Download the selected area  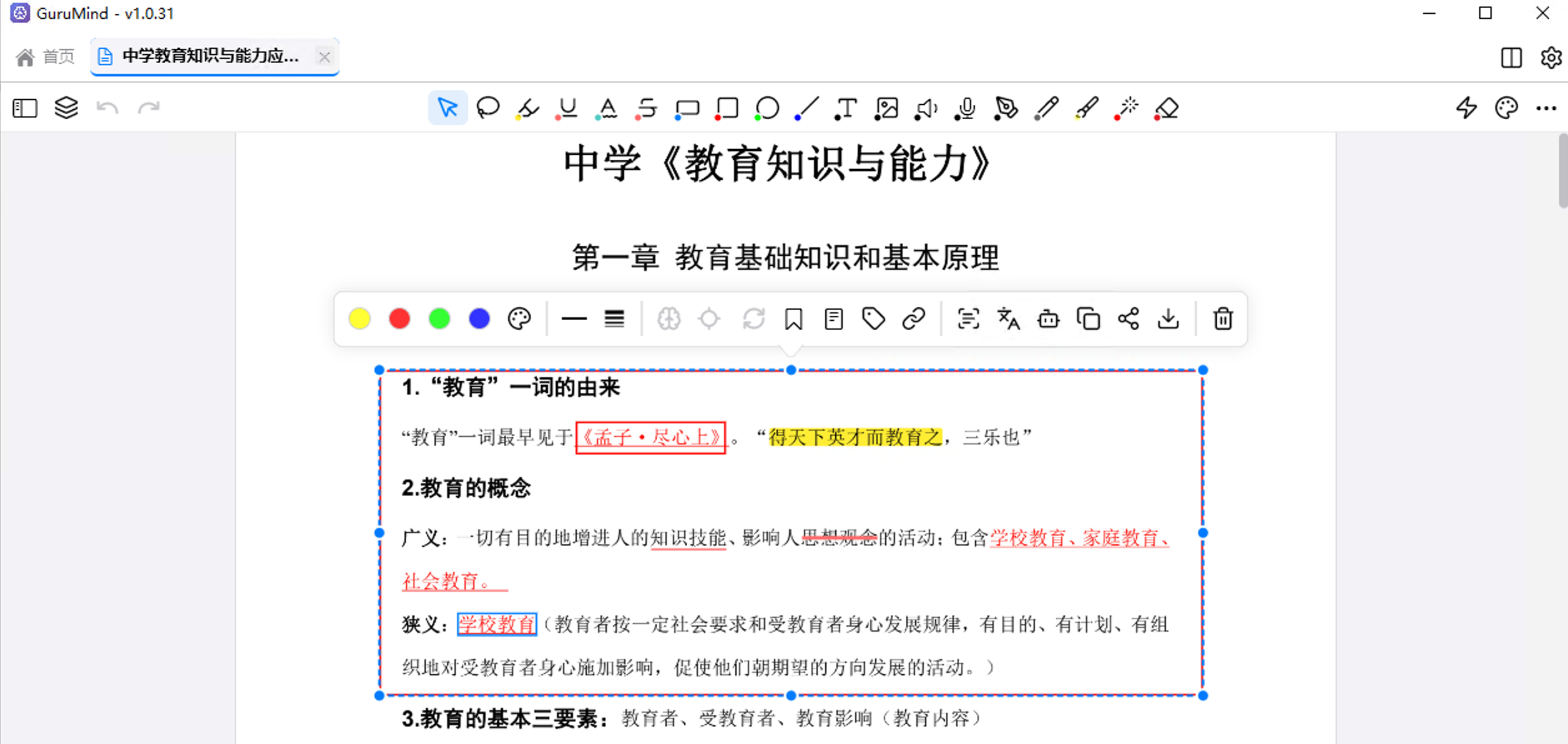pos(1168,319)
